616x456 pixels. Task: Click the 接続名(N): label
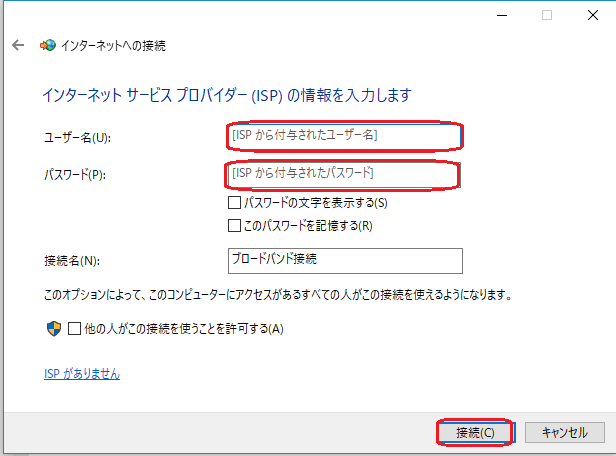pyautogui.click(x=72, y=261)
